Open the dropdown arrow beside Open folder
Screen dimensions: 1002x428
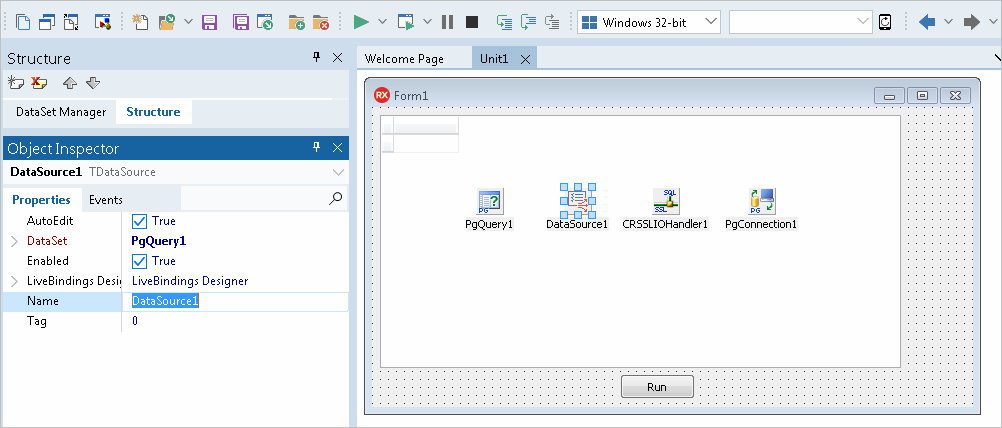(x=188, y=22)
